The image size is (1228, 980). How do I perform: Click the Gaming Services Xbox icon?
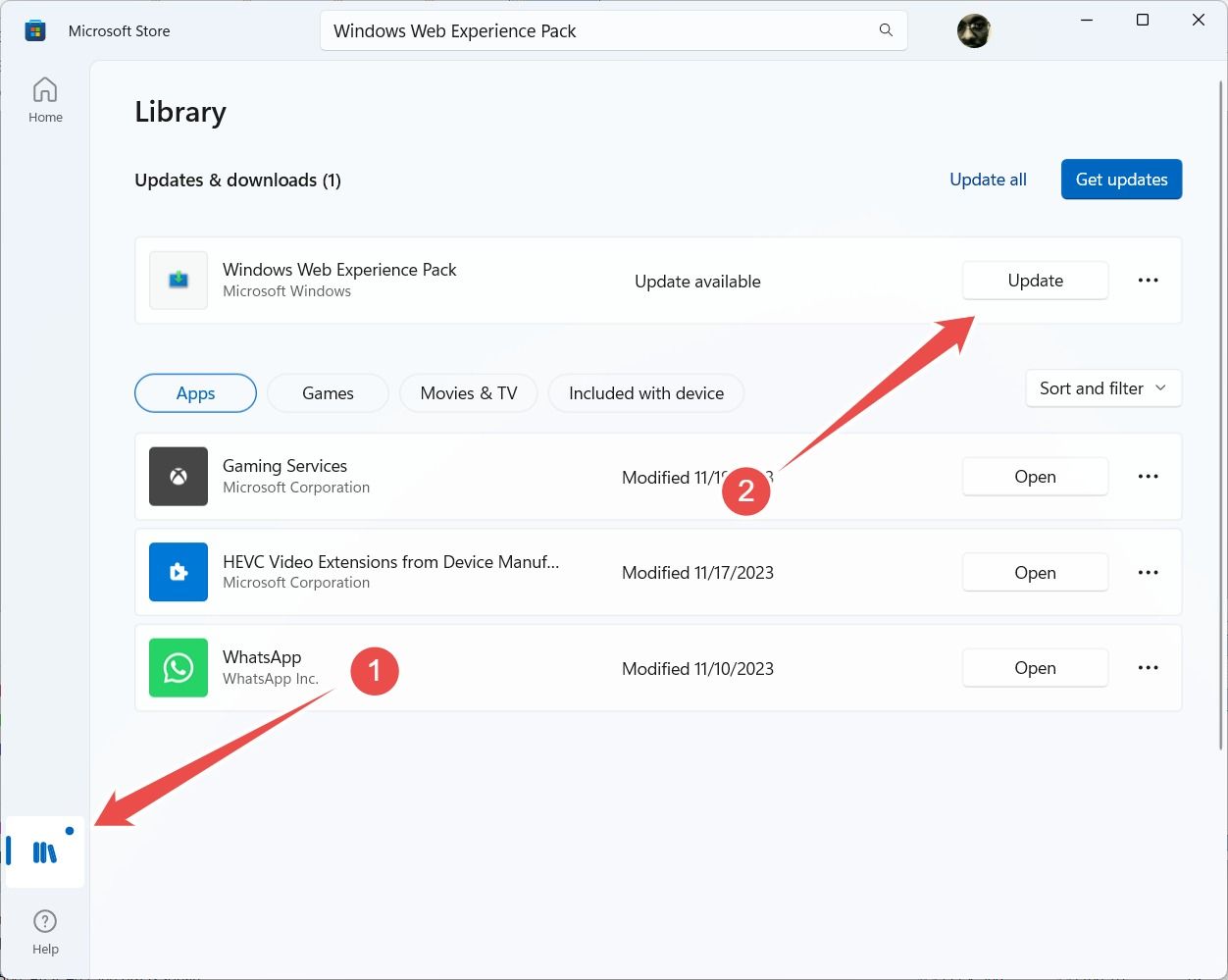coord(179,477)
